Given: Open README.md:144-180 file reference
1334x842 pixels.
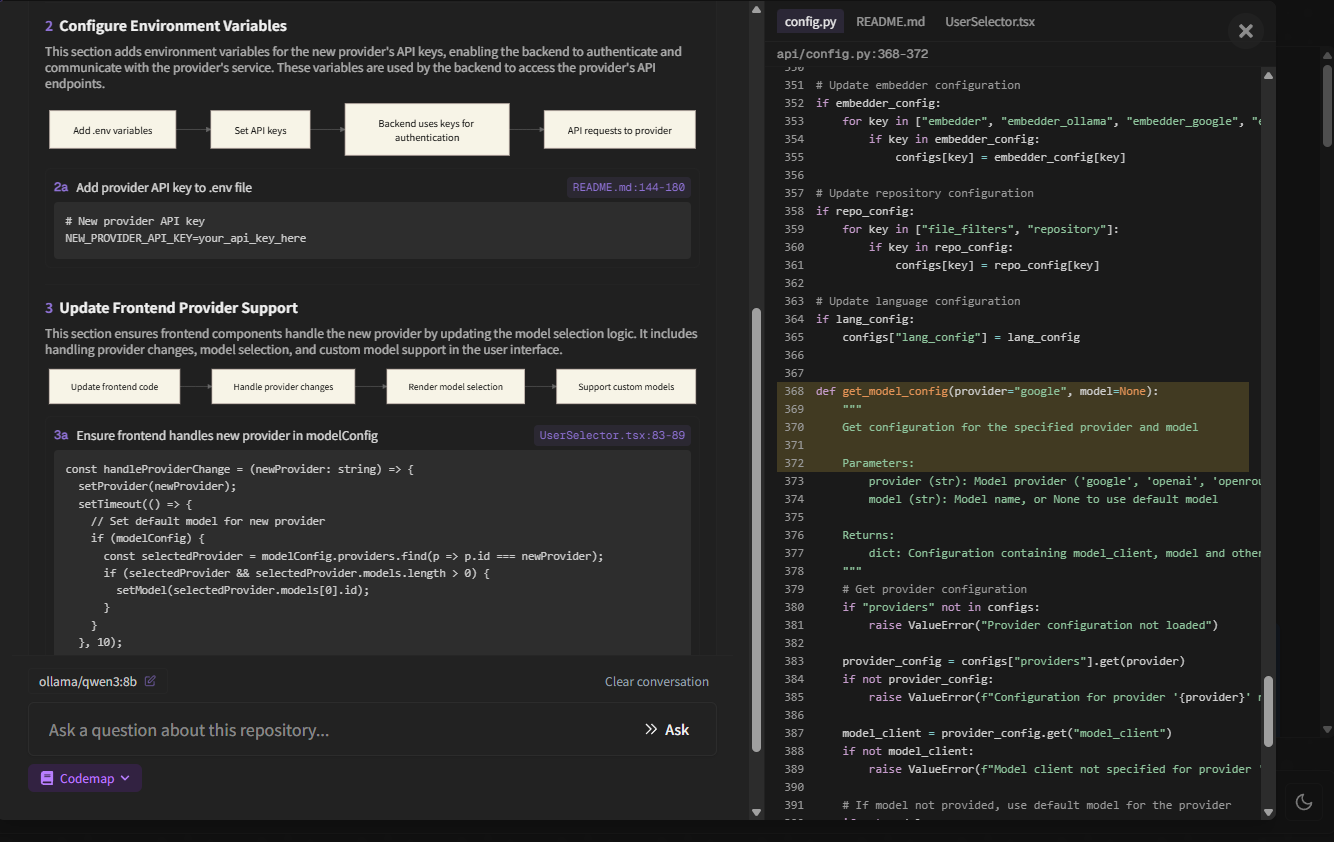Looking at the screenshot, I should click(629, 187).
